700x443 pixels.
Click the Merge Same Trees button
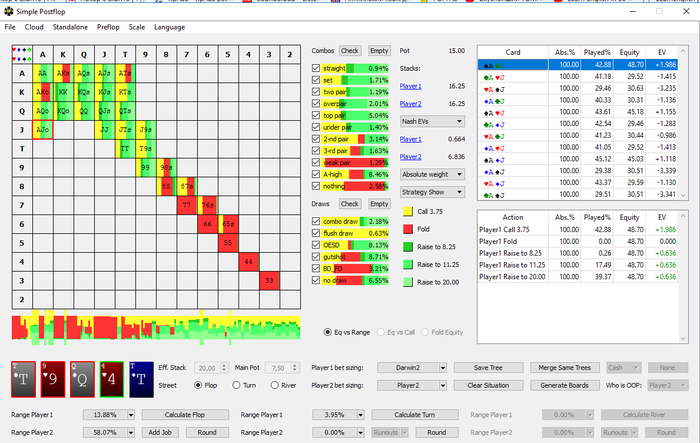point(565,368)
